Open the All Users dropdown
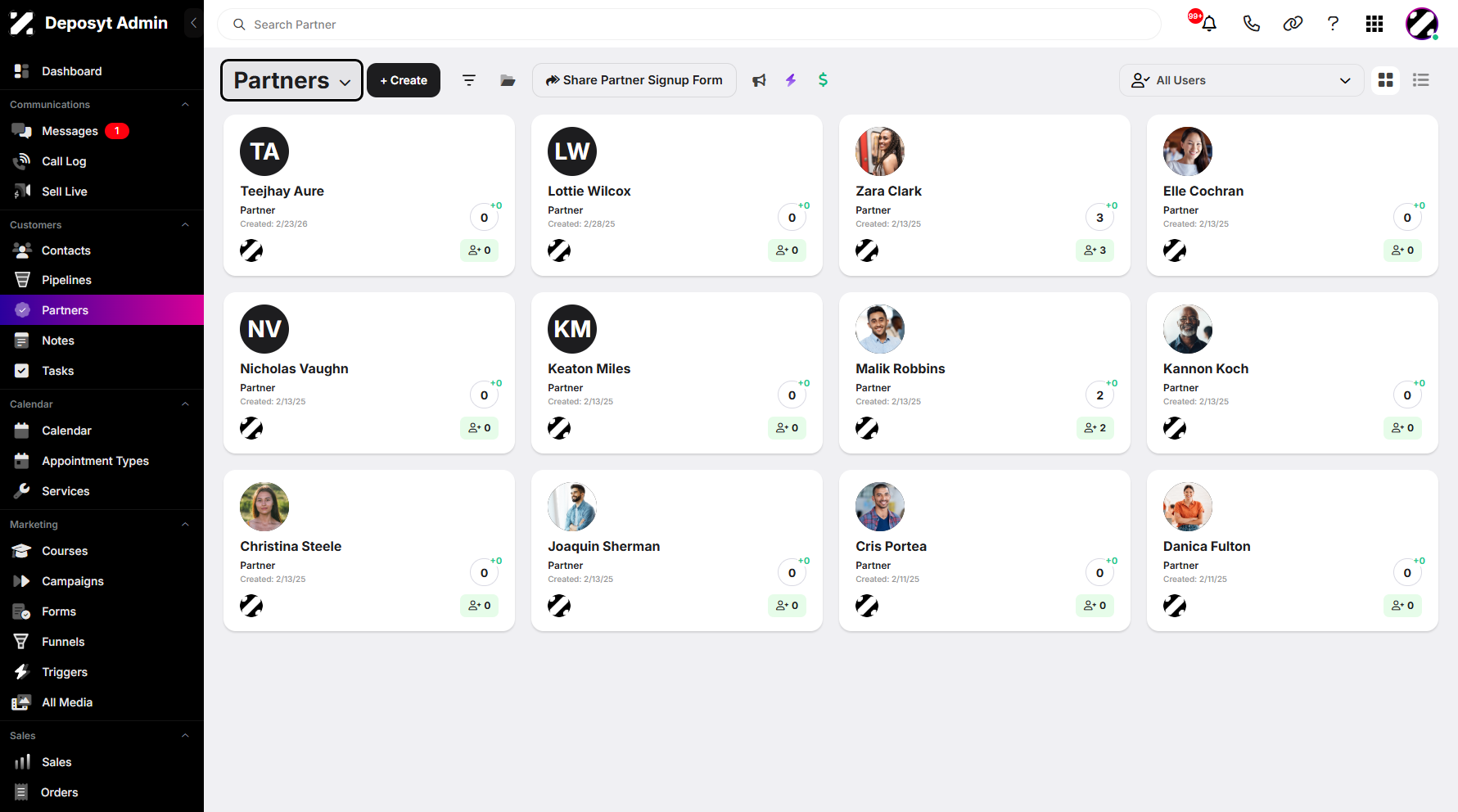Image resolution: width=1458 pixels, height=812 pixels. pos(1241,80)
